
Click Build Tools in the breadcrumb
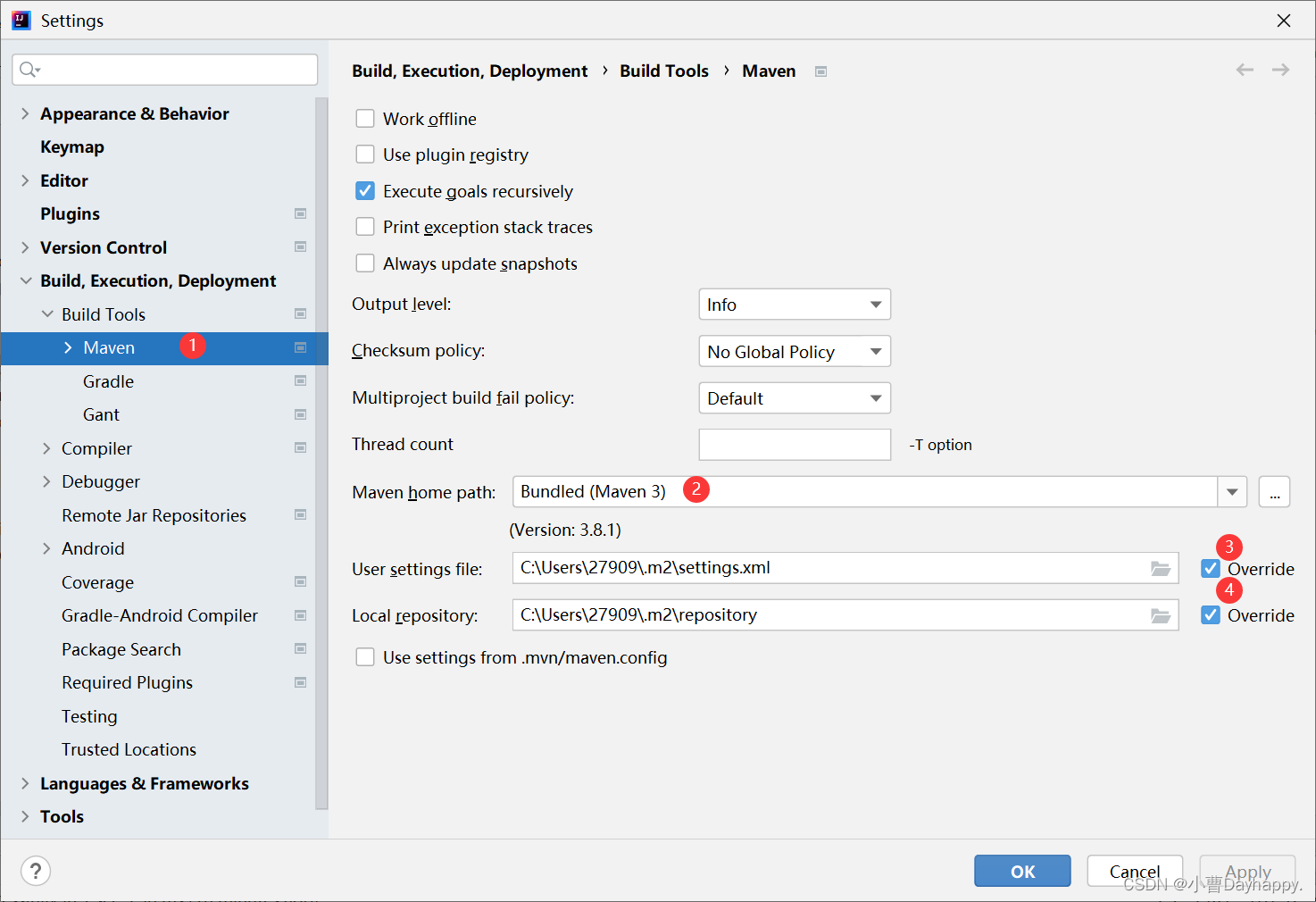(x=664, y=71)
